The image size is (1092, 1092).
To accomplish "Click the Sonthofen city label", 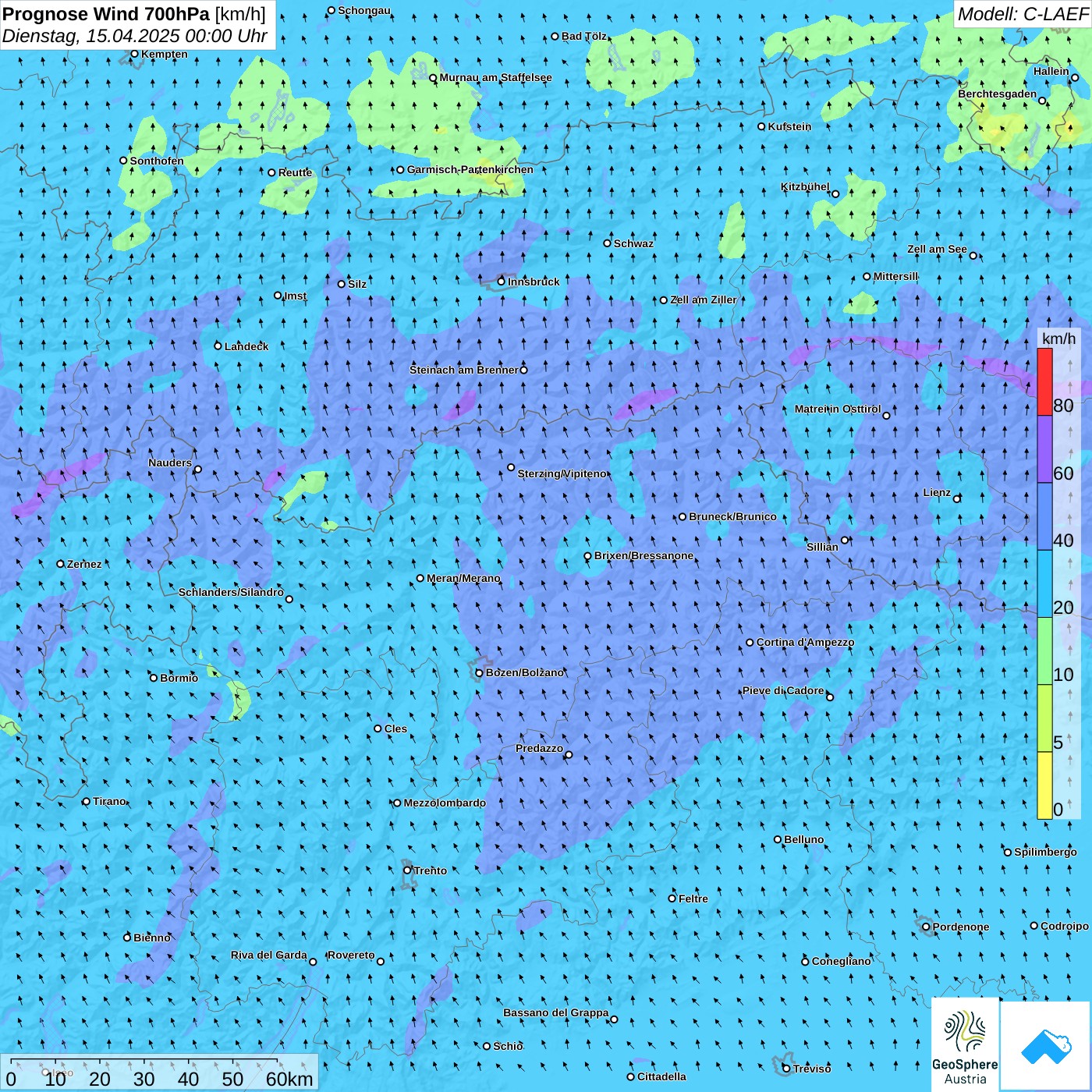I will [x=157, y=161].
